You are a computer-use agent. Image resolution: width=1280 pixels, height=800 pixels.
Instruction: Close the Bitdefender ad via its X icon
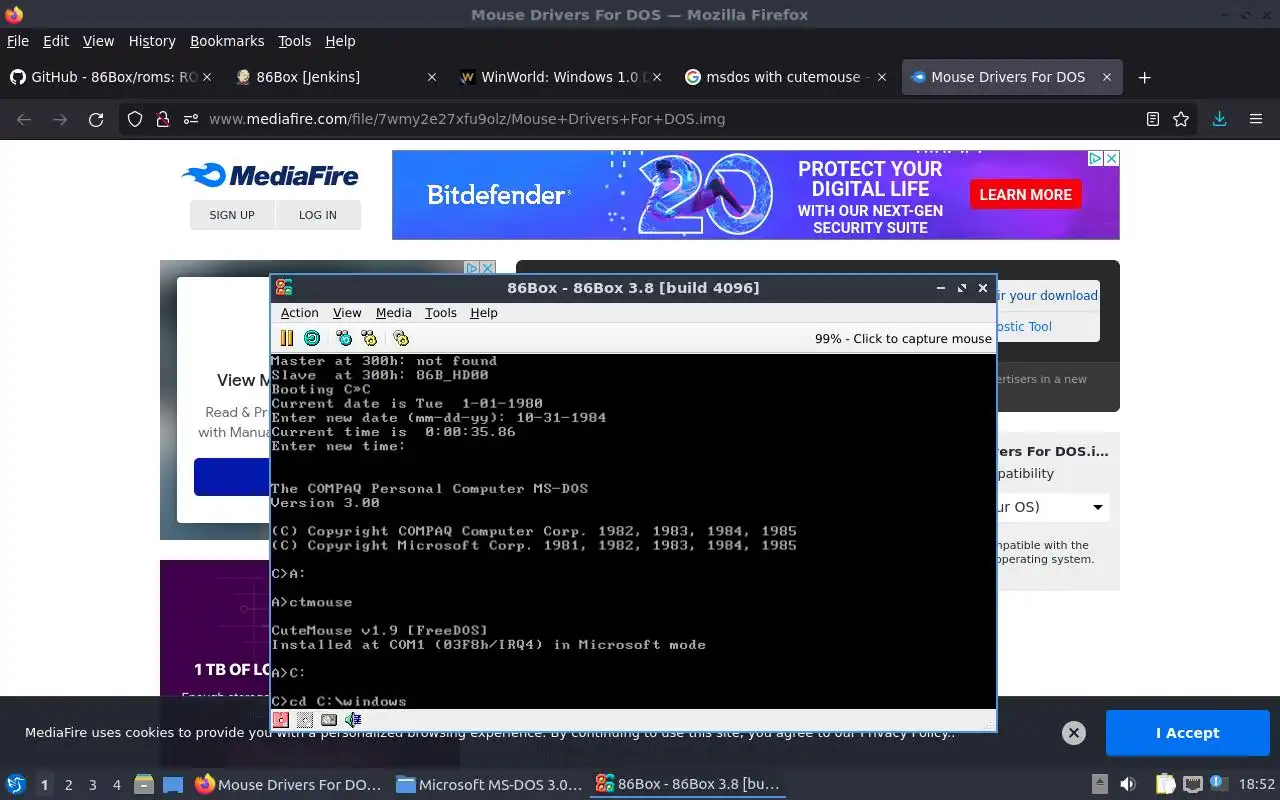1111,158
